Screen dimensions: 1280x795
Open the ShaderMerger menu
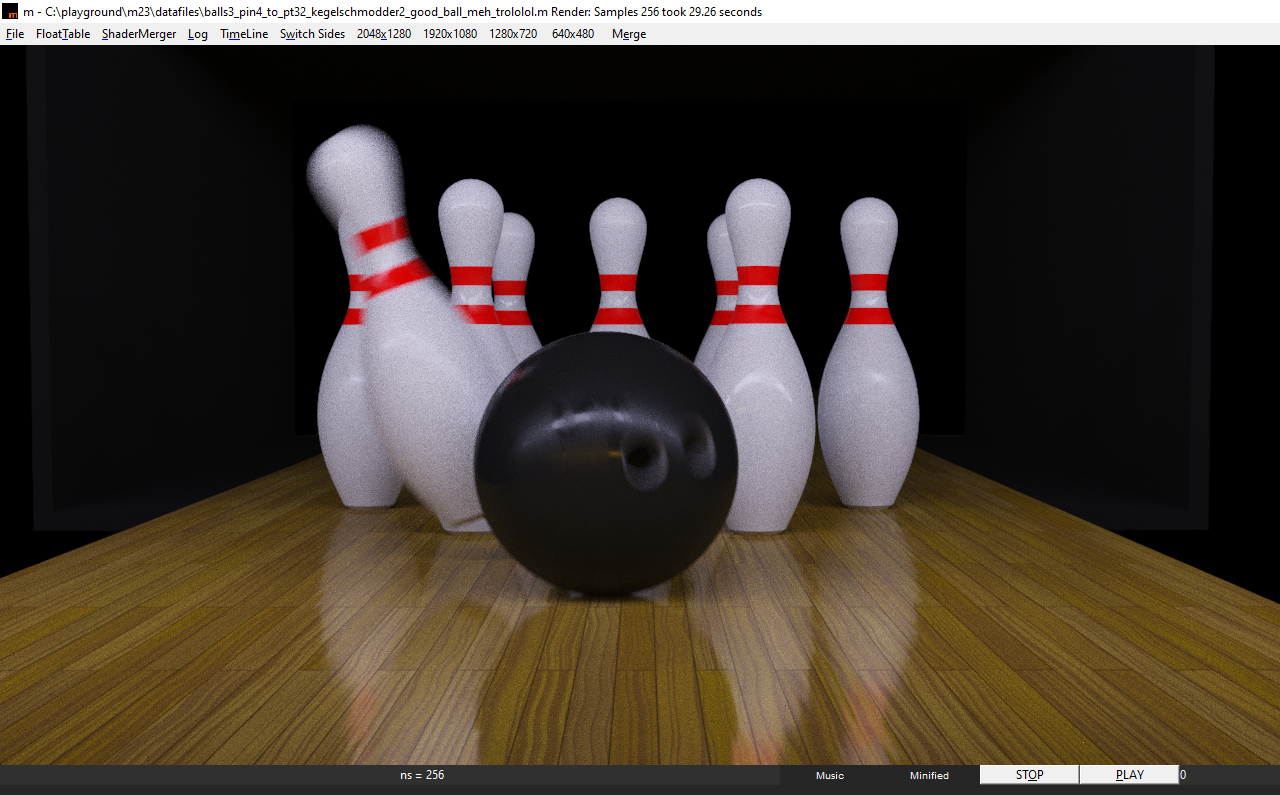(139, 34)
